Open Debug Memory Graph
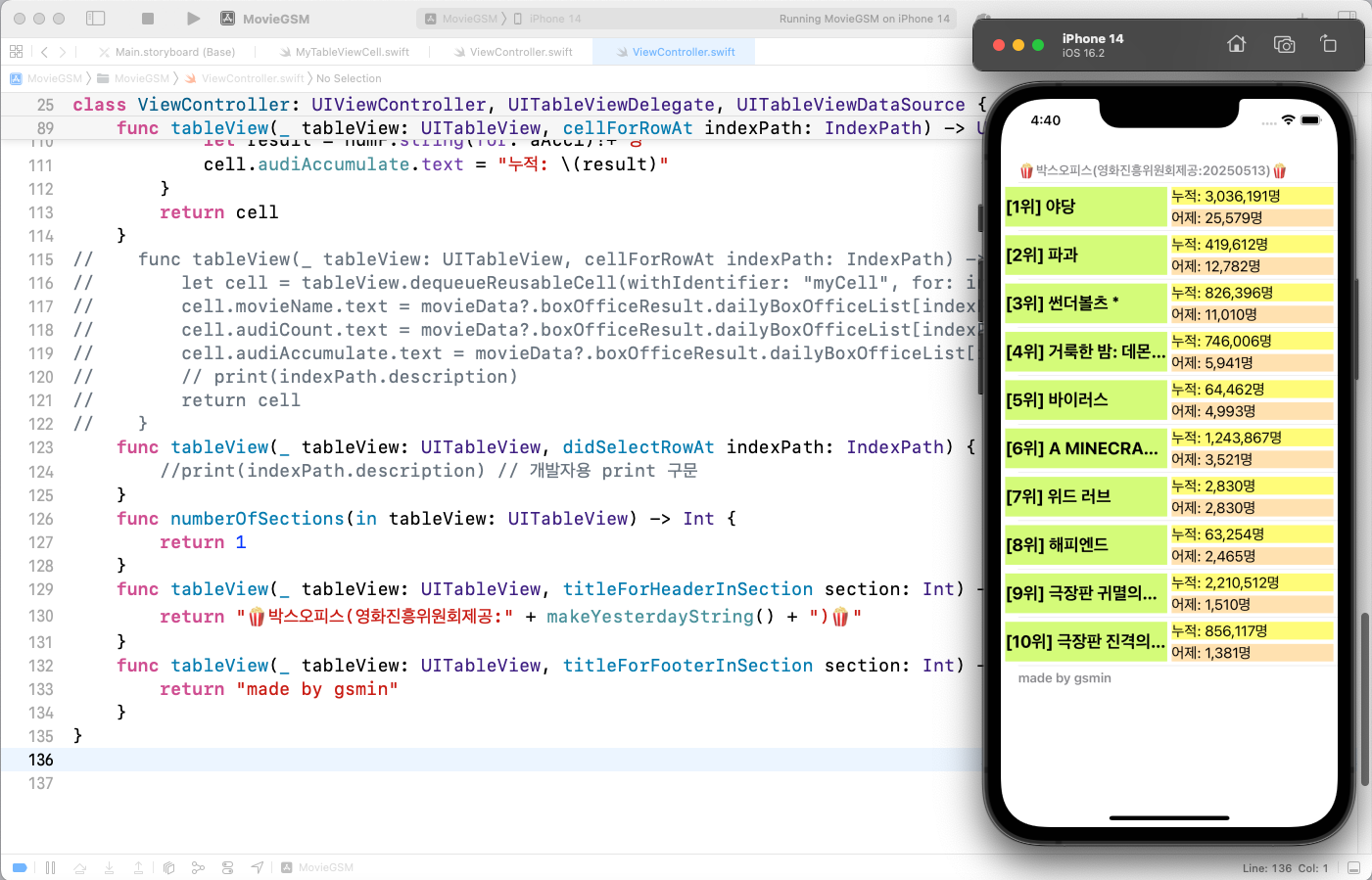 [198, 867]
